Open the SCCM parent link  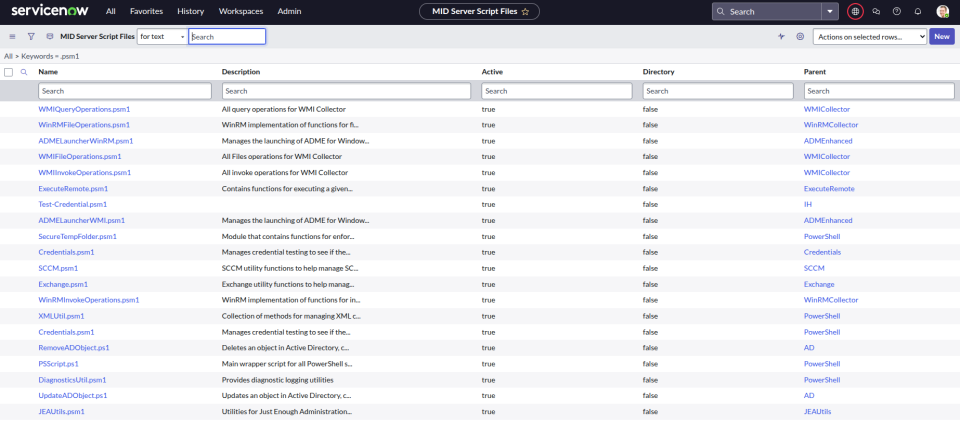(x=814, y=268)
